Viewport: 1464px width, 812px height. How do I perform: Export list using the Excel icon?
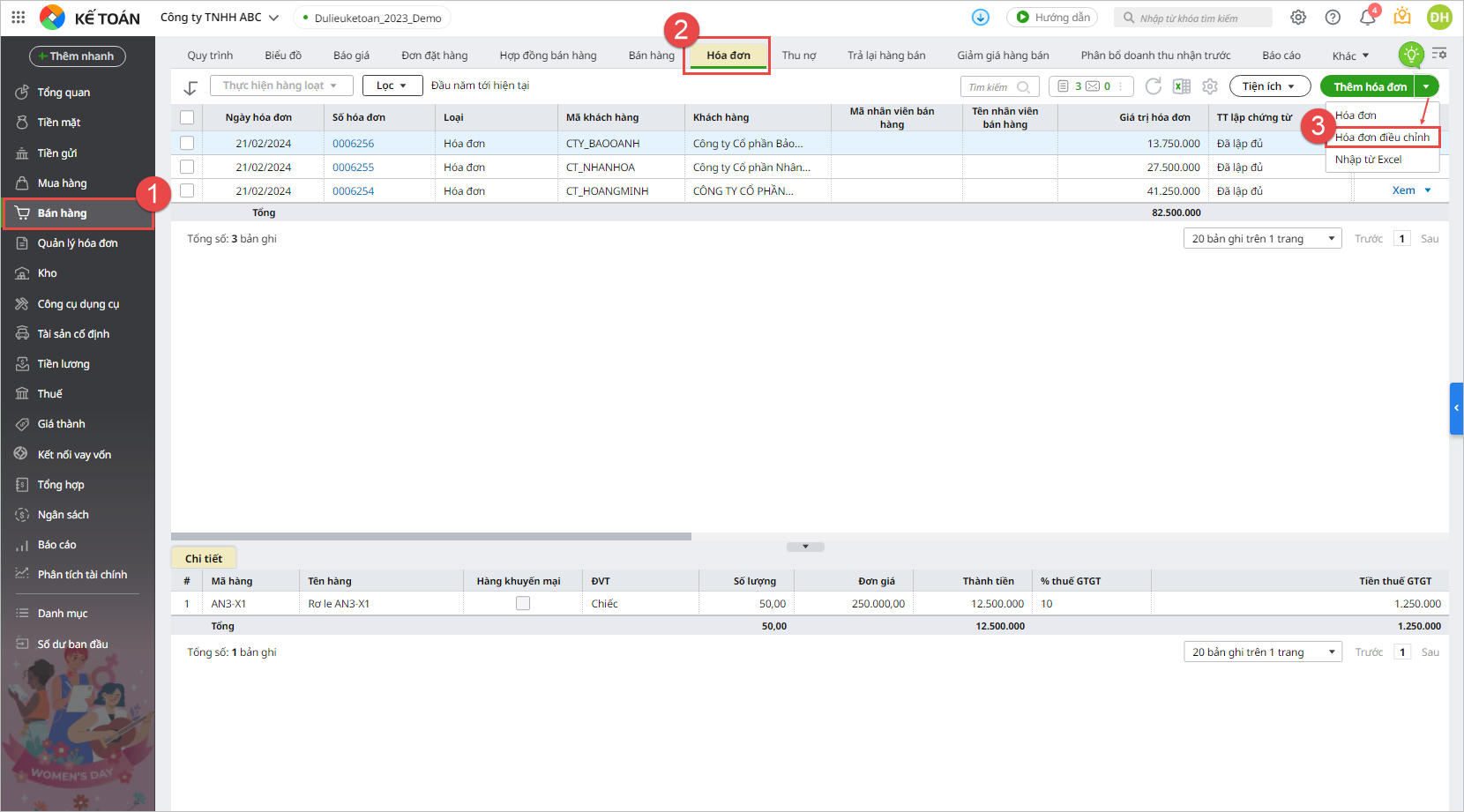(x=1182, y=86)
